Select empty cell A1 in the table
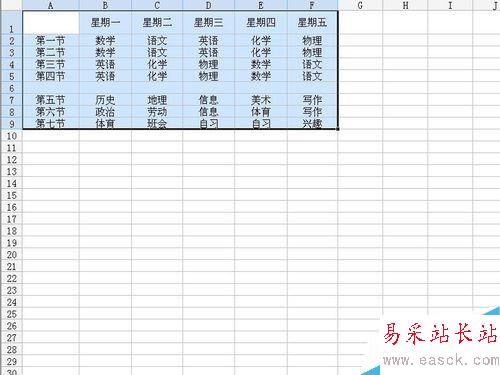 click(x=51, y=23)
